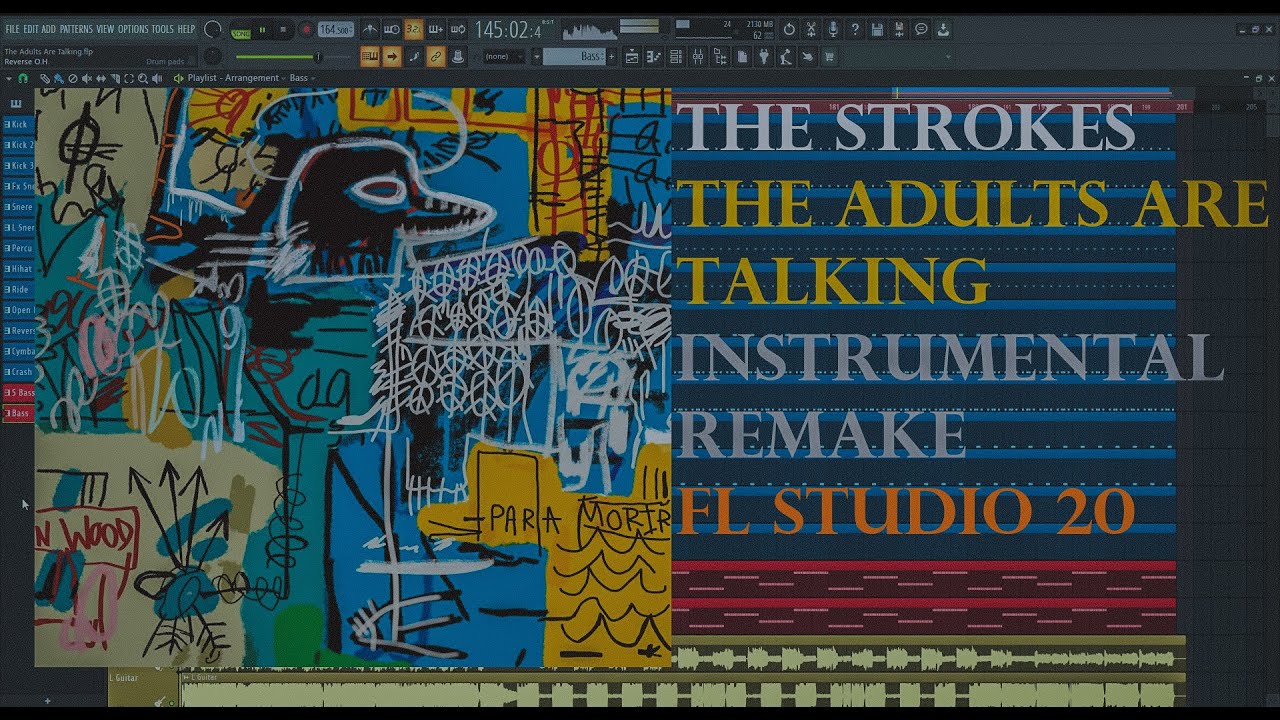Select the slip tool in playlist
Screen dimensions: 1280x720
coord(101,78)
